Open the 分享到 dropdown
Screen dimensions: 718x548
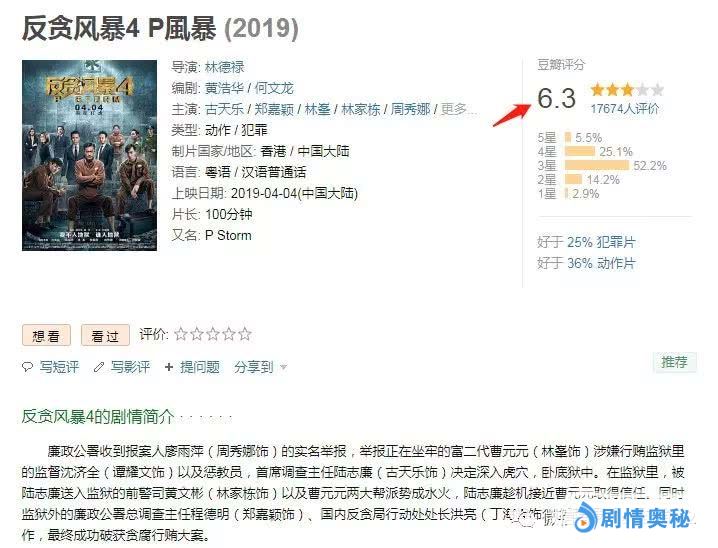pyautogui.click(x=253, y=368)
